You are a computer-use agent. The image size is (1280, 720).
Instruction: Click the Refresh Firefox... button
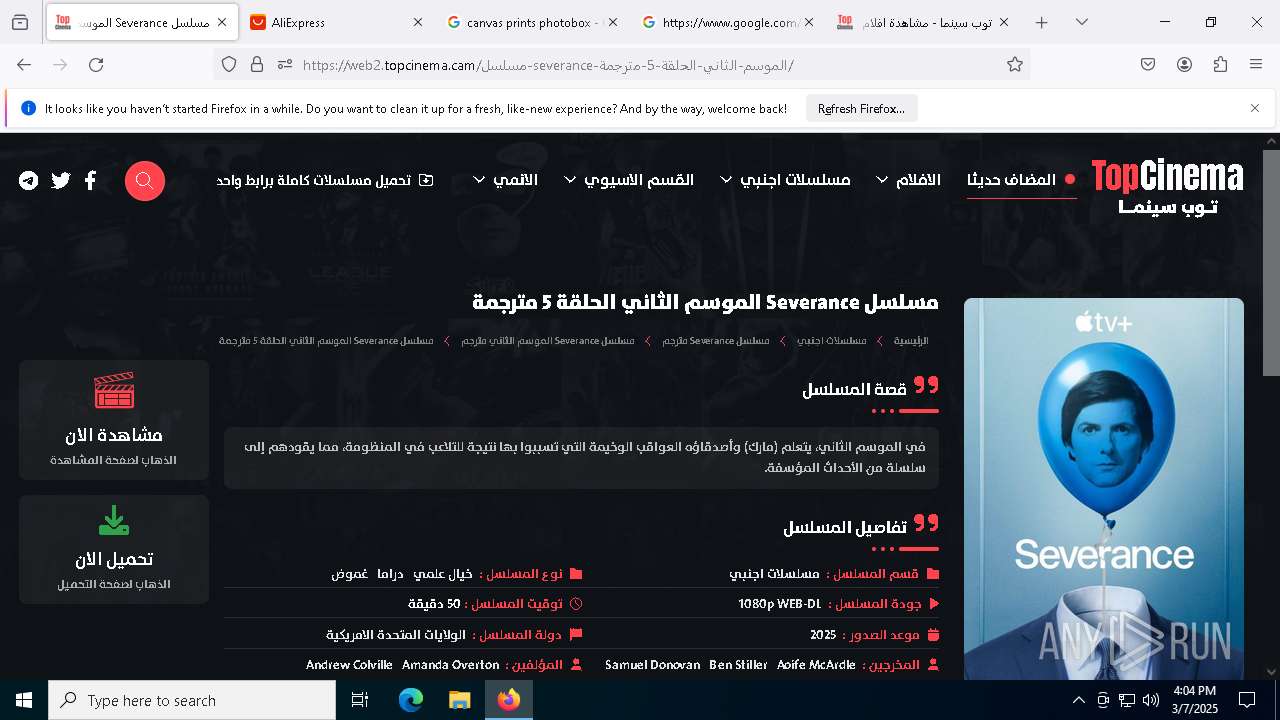point(861,108)
